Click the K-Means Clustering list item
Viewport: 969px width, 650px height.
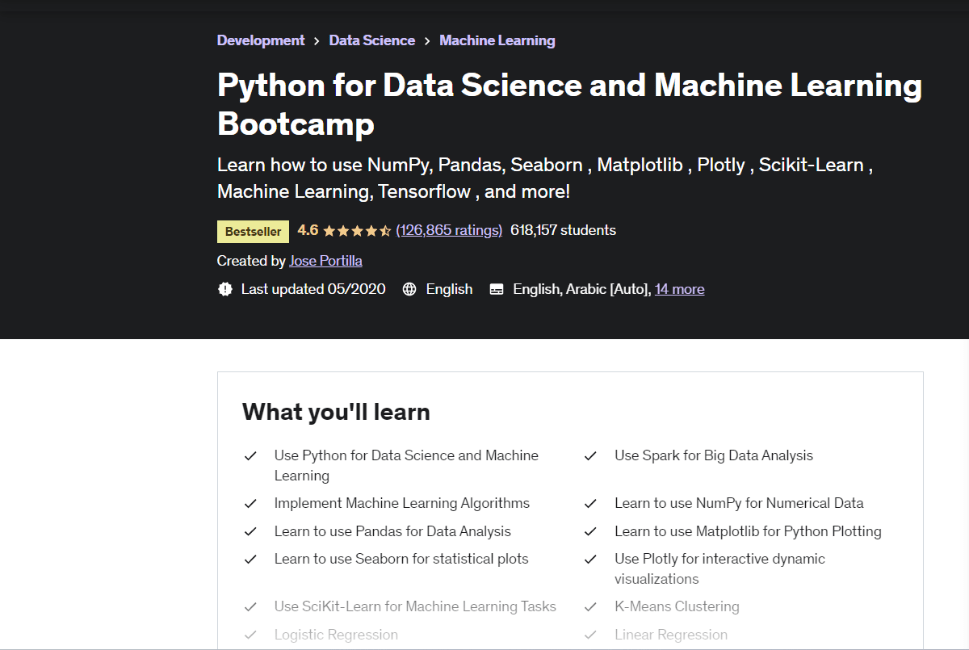tap(677, 606)
